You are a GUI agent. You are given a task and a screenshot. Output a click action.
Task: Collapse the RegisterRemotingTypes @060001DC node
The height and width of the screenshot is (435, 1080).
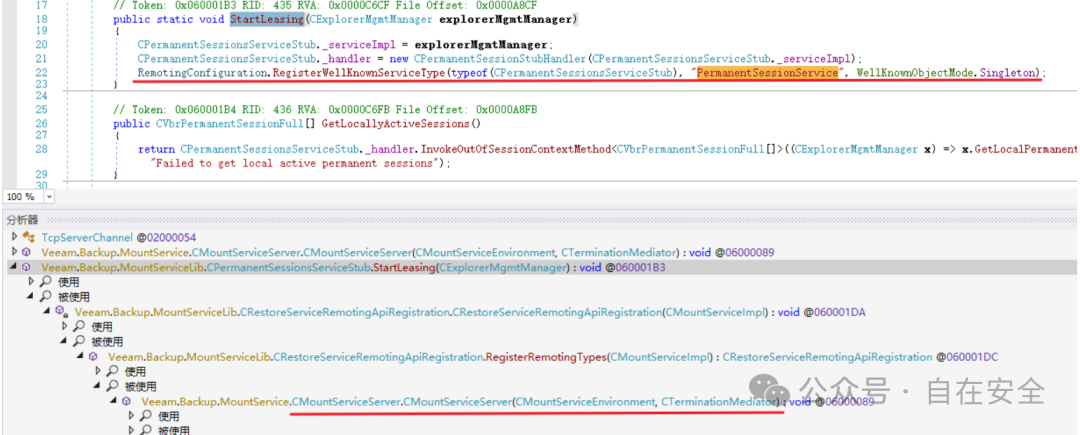(x=79, y=357)
